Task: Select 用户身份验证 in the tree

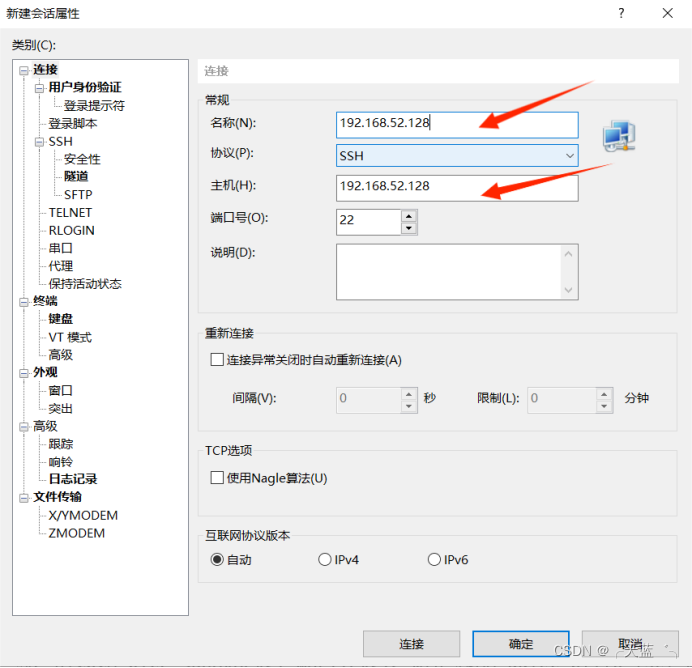Action: pos(85,87)
